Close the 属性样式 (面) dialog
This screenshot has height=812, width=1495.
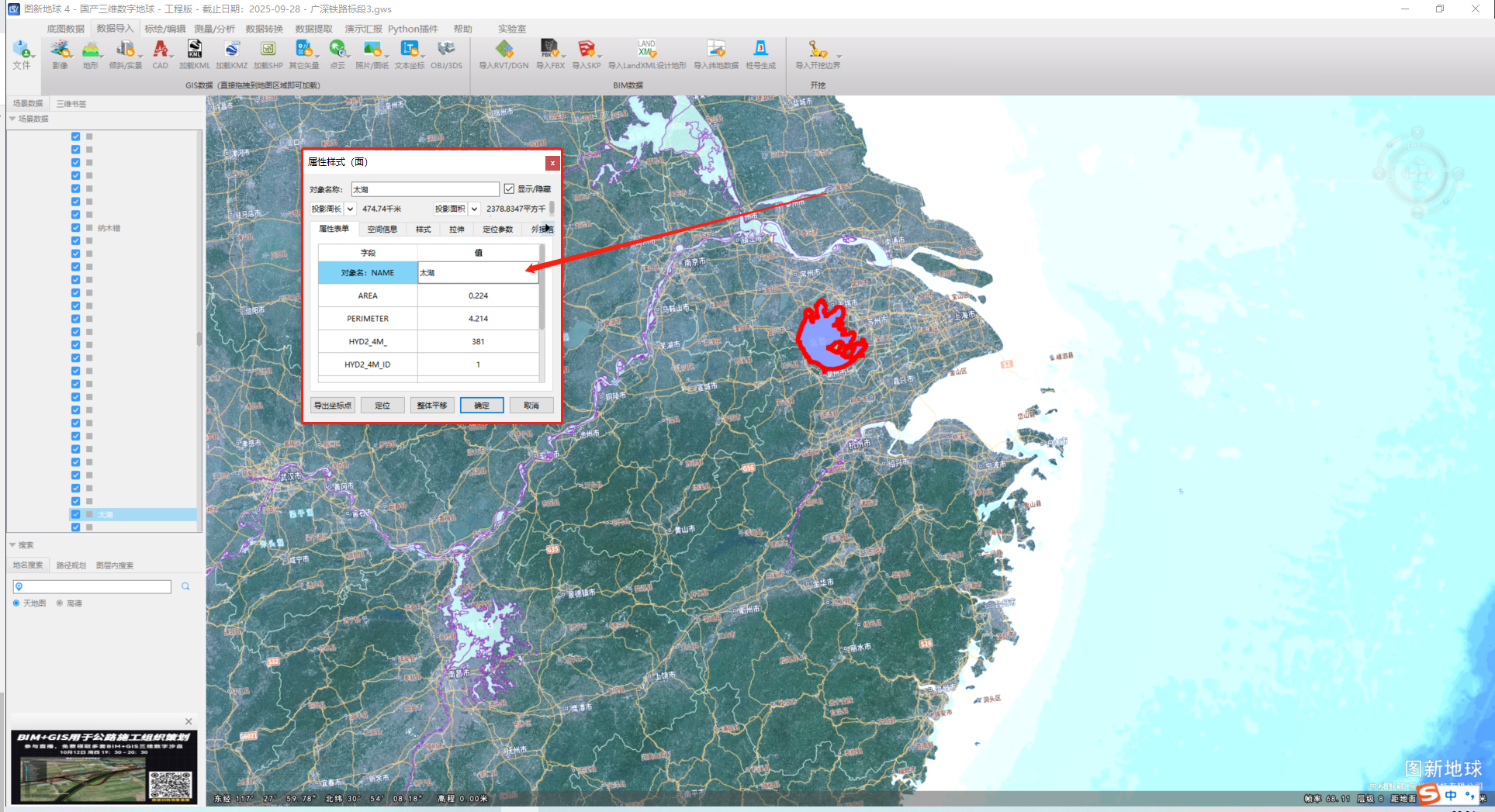pyautogui.click(x=552, y=163)
